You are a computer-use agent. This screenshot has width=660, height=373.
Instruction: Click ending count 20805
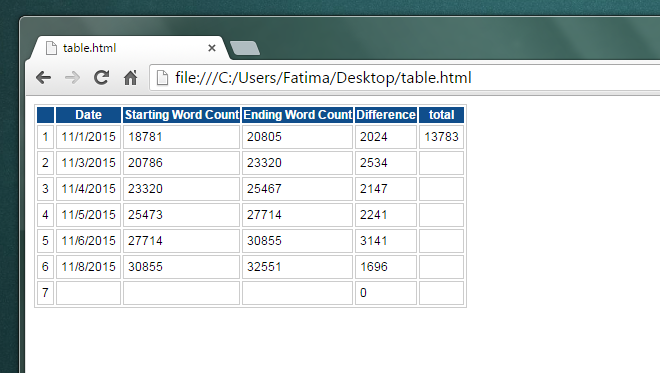[297, 137]
